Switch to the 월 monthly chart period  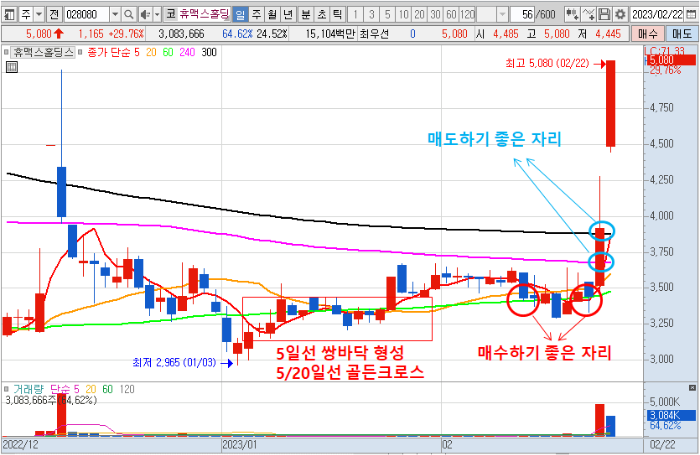tap(272, 15)
